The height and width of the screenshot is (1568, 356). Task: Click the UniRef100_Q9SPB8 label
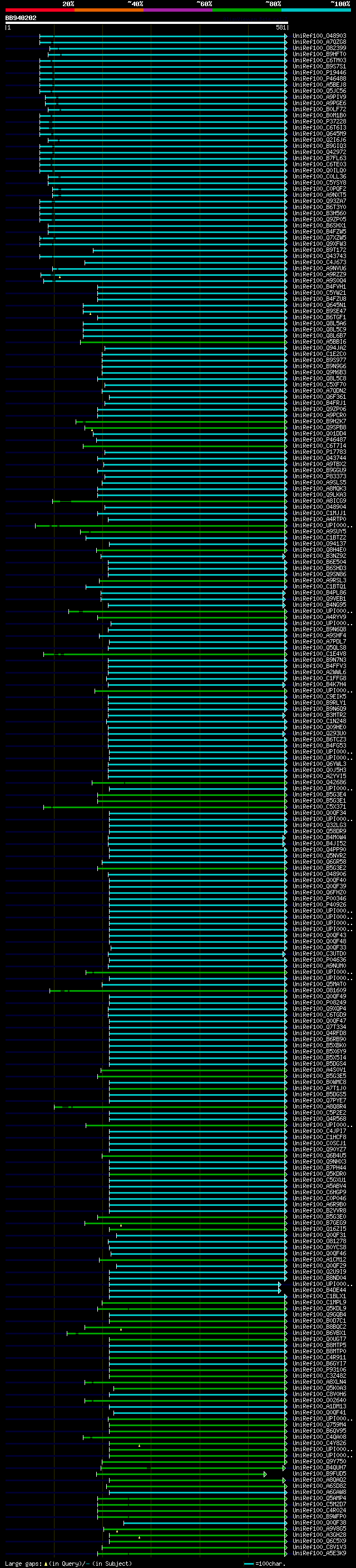coord(319,427)
